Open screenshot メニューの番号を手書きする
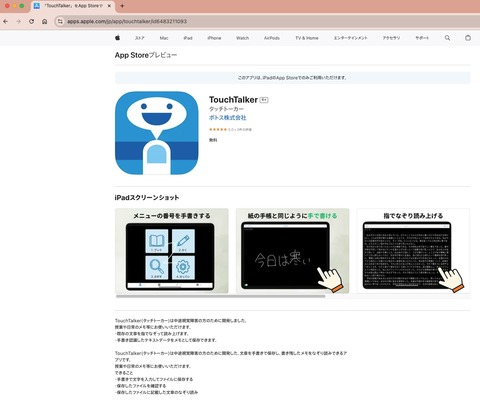480x401 pixels. [x=172, y=251]
